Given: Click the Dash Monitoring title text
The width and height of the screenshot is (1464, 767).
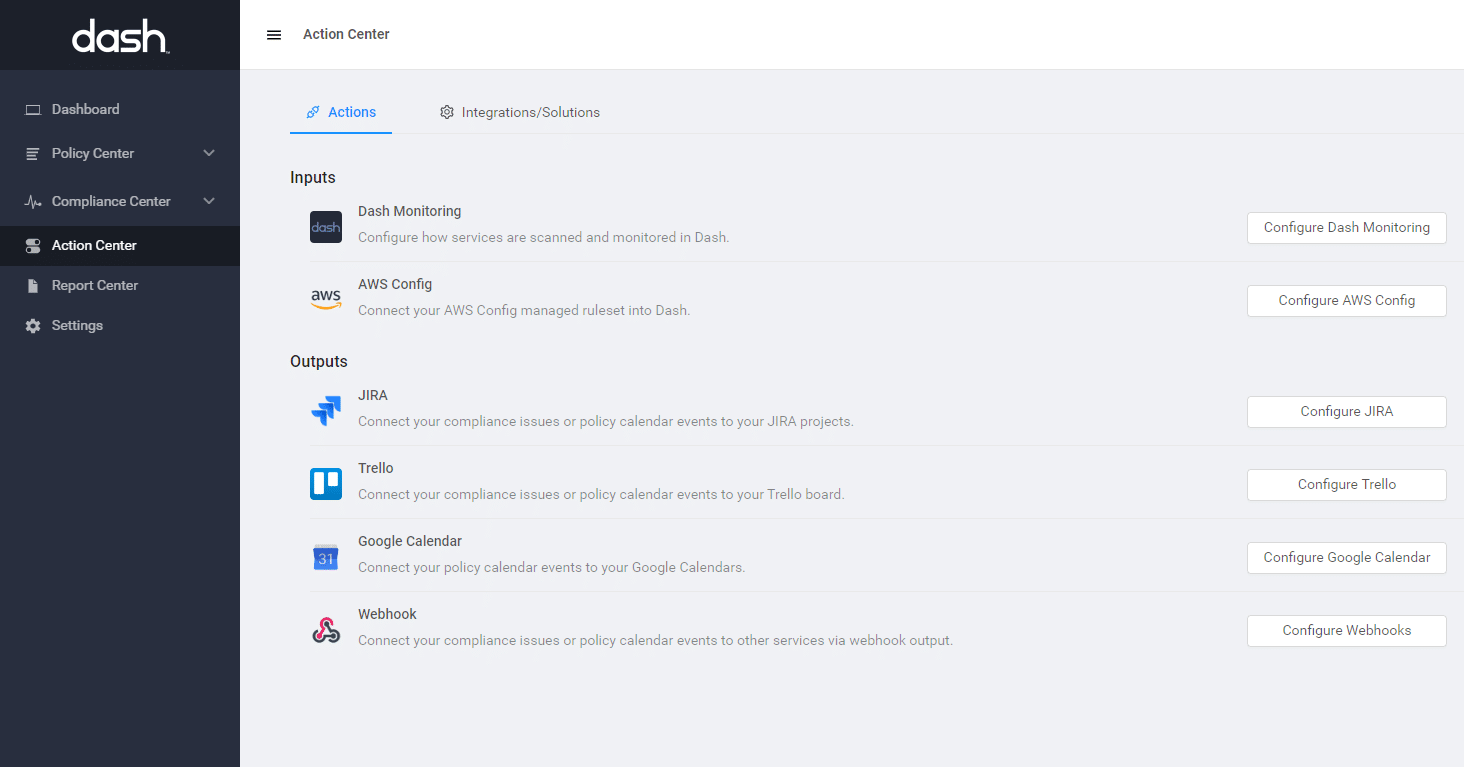Looking at the screenshot, I should click(x=410, y=211).
